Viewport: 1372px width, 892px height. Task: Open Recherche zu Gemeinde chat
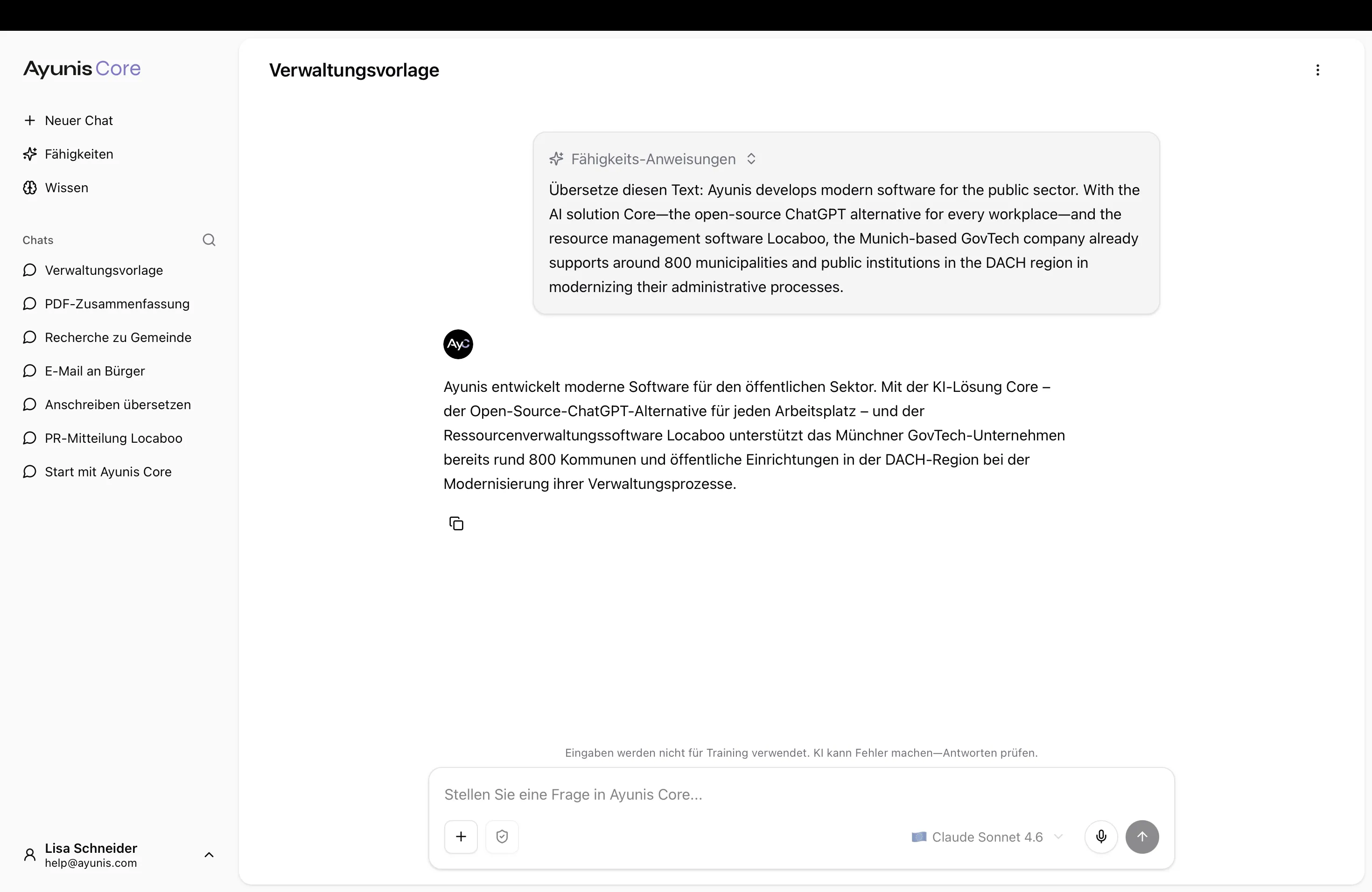118,337
